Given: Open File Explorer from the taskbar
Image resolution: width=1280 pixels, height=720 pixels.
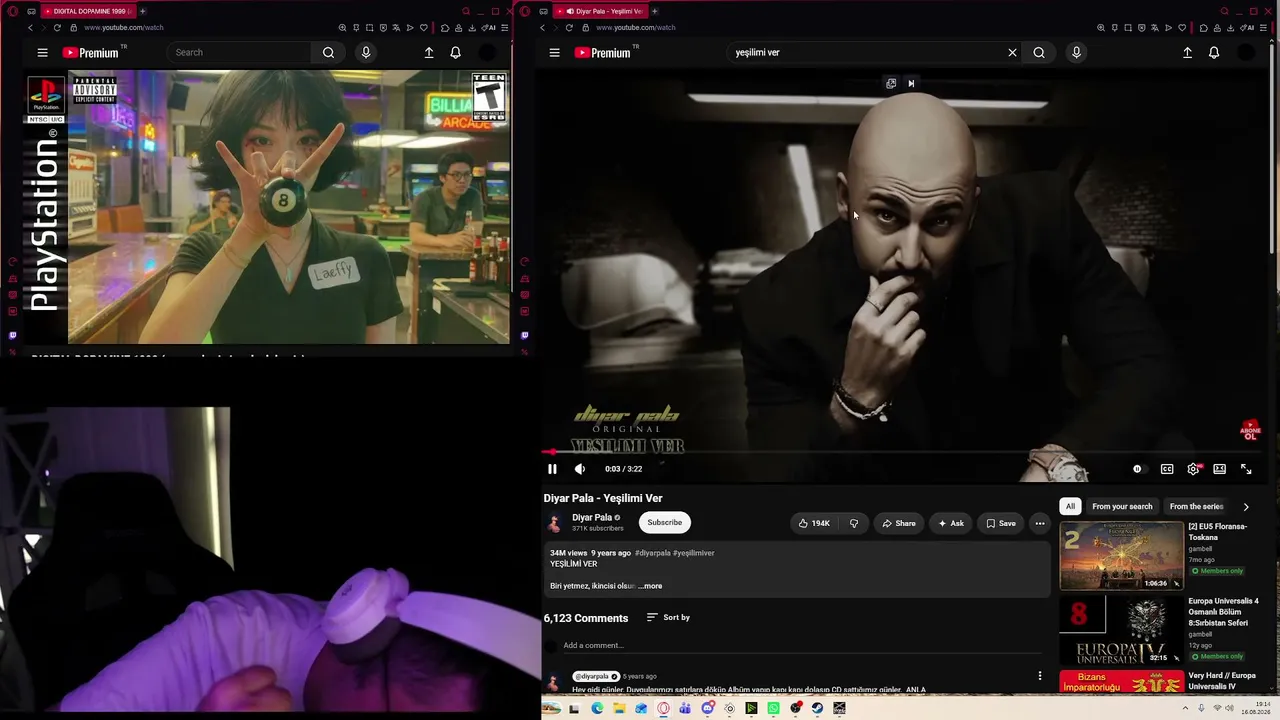Looking at the screenshot, I should pos(619,709).
